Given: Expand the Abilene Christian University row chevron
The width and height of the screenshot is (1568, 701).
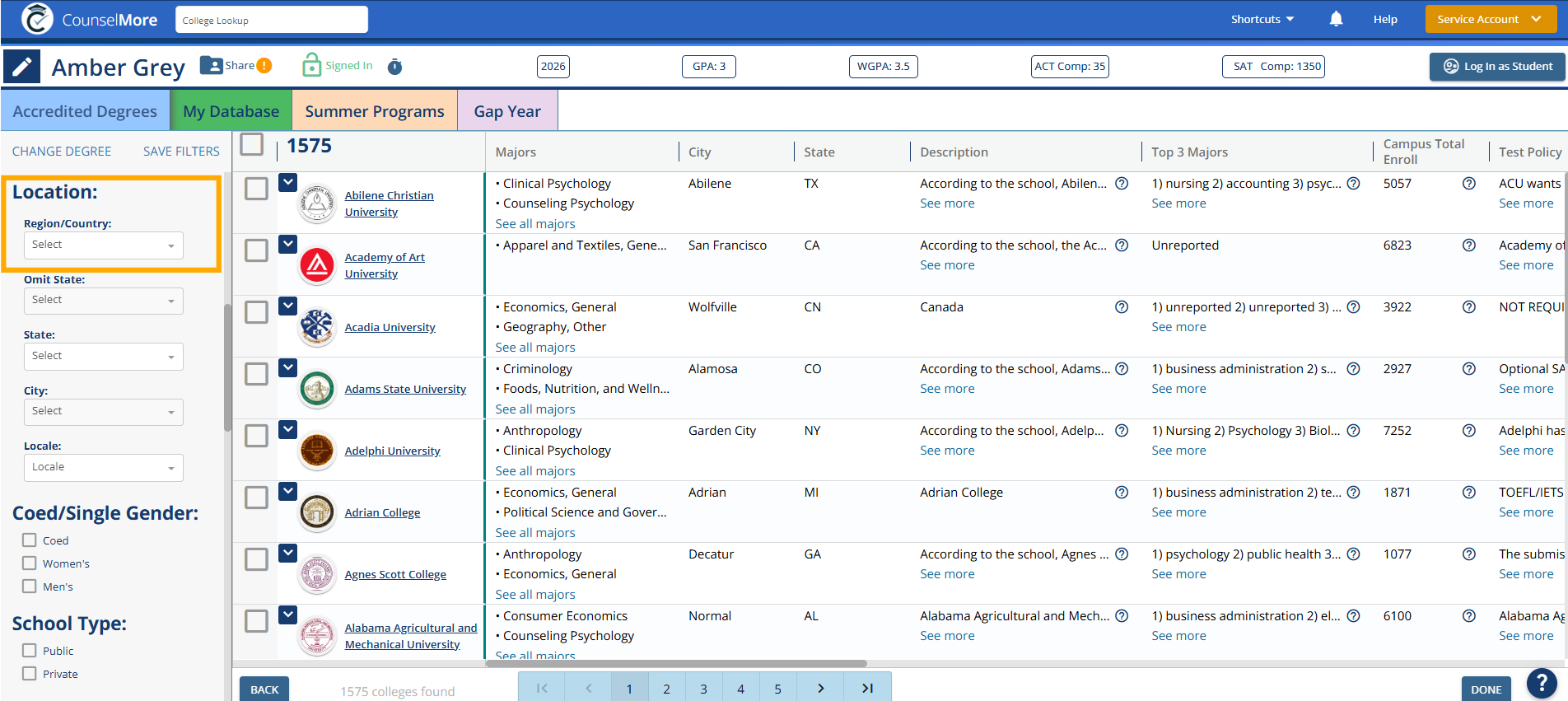Looking at the screenshot, I should (287, 182).
